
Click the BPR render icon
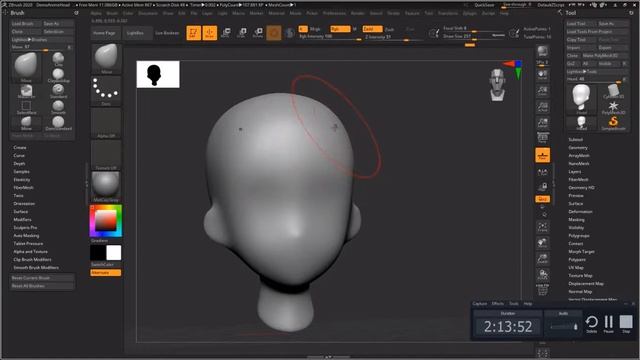542,51
